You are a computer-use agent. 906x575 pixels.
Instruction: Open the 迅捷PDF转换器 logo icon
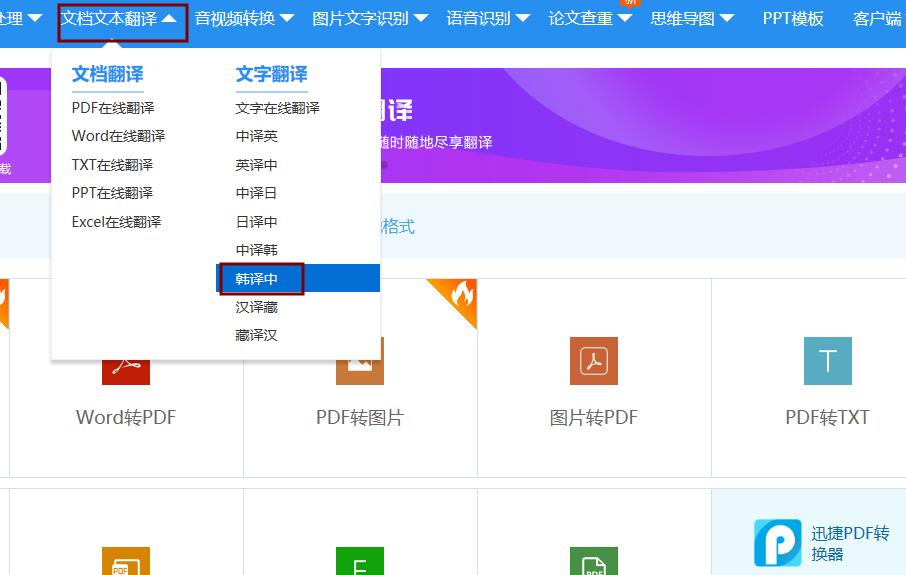point(778,543)
